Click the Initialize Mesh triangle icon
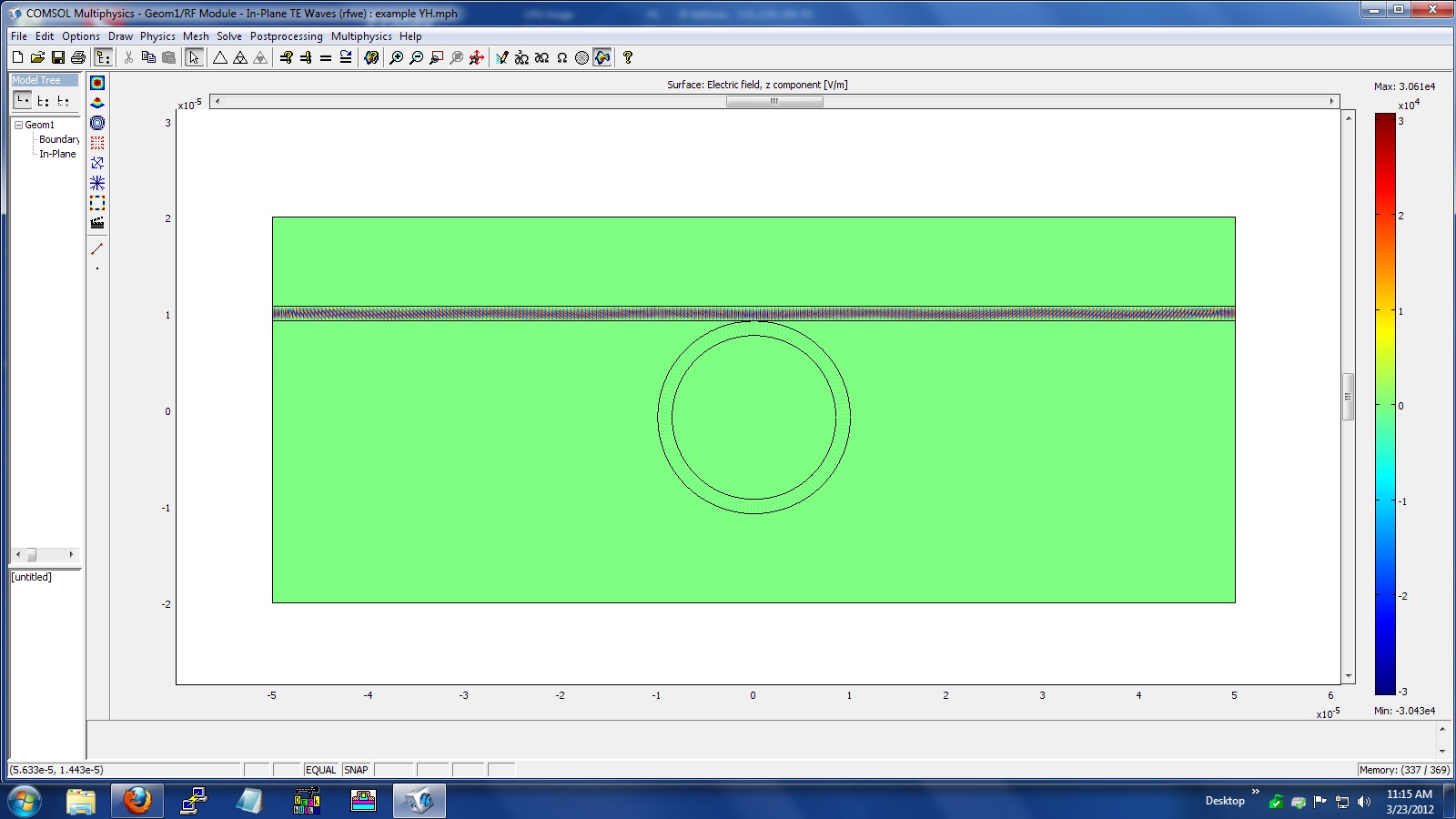 tap(219, 57)
